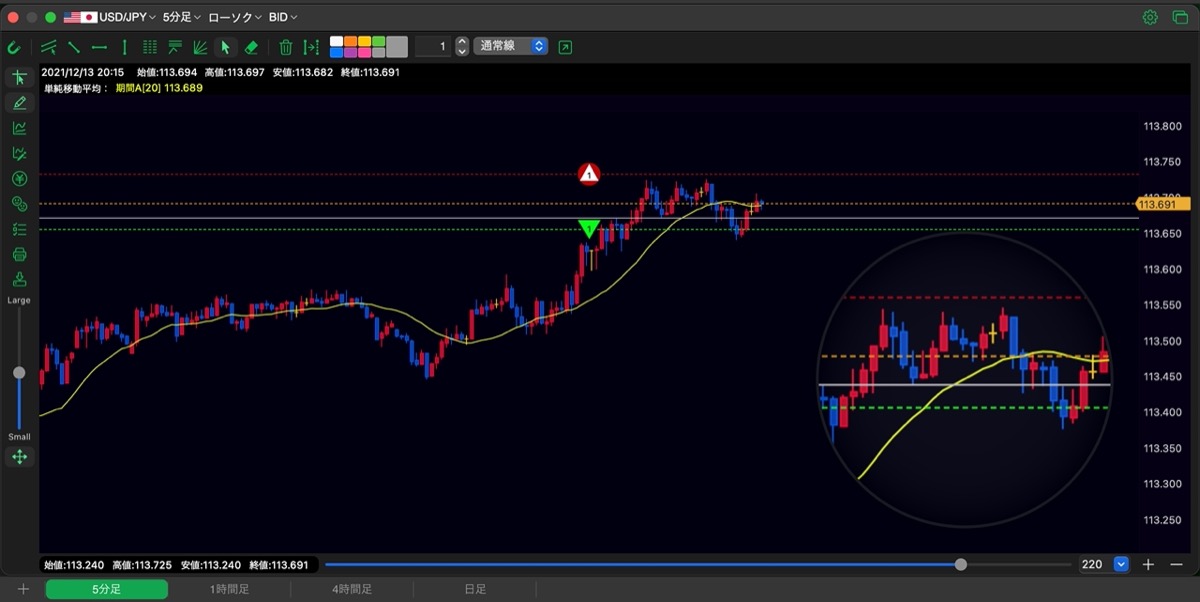Image resolution: width=1200 pixels, height=602 pixels.
Task: Choose the Fibonacci retracement grid tool
Action: (x=150, y=46)
